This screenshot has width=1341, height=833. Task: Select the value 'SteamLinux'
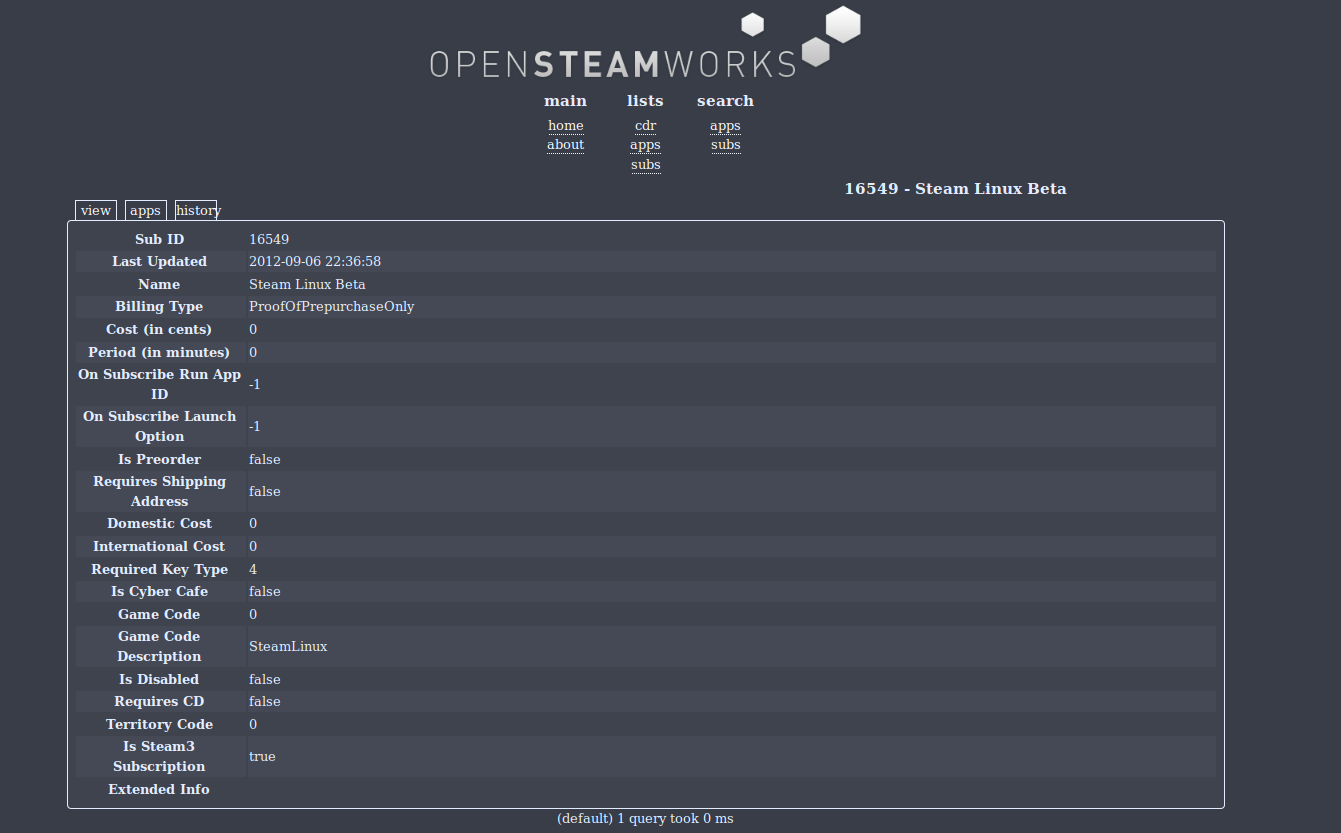pos(288,646)
